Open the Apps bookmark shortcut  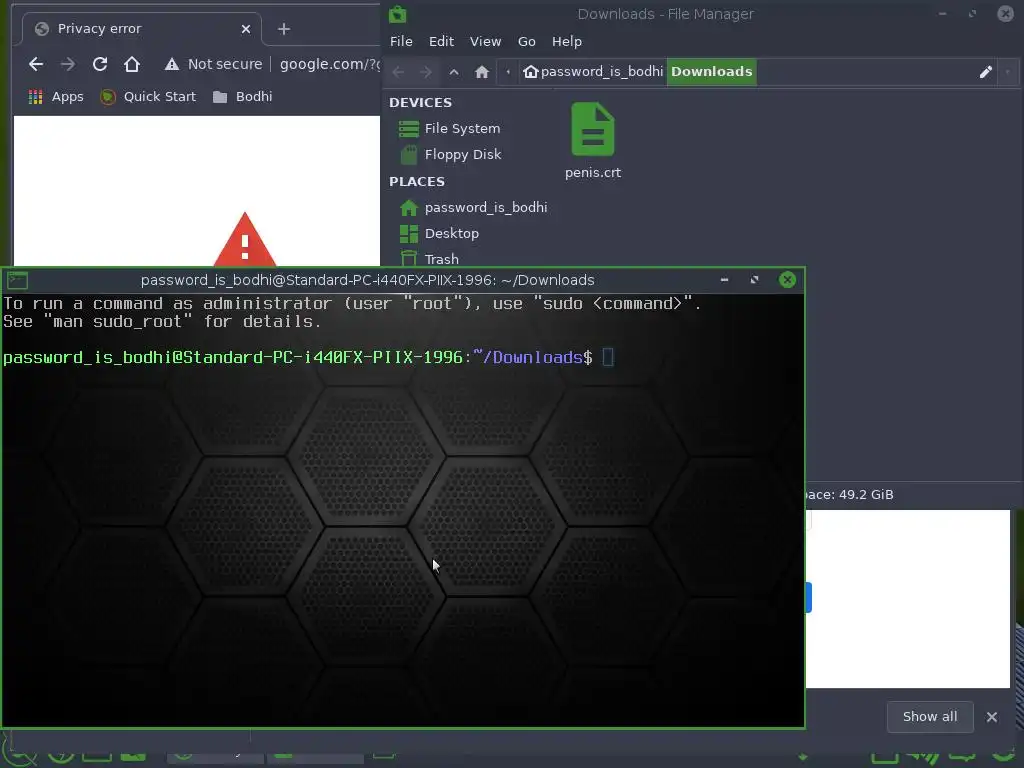[x=56, y=97]
